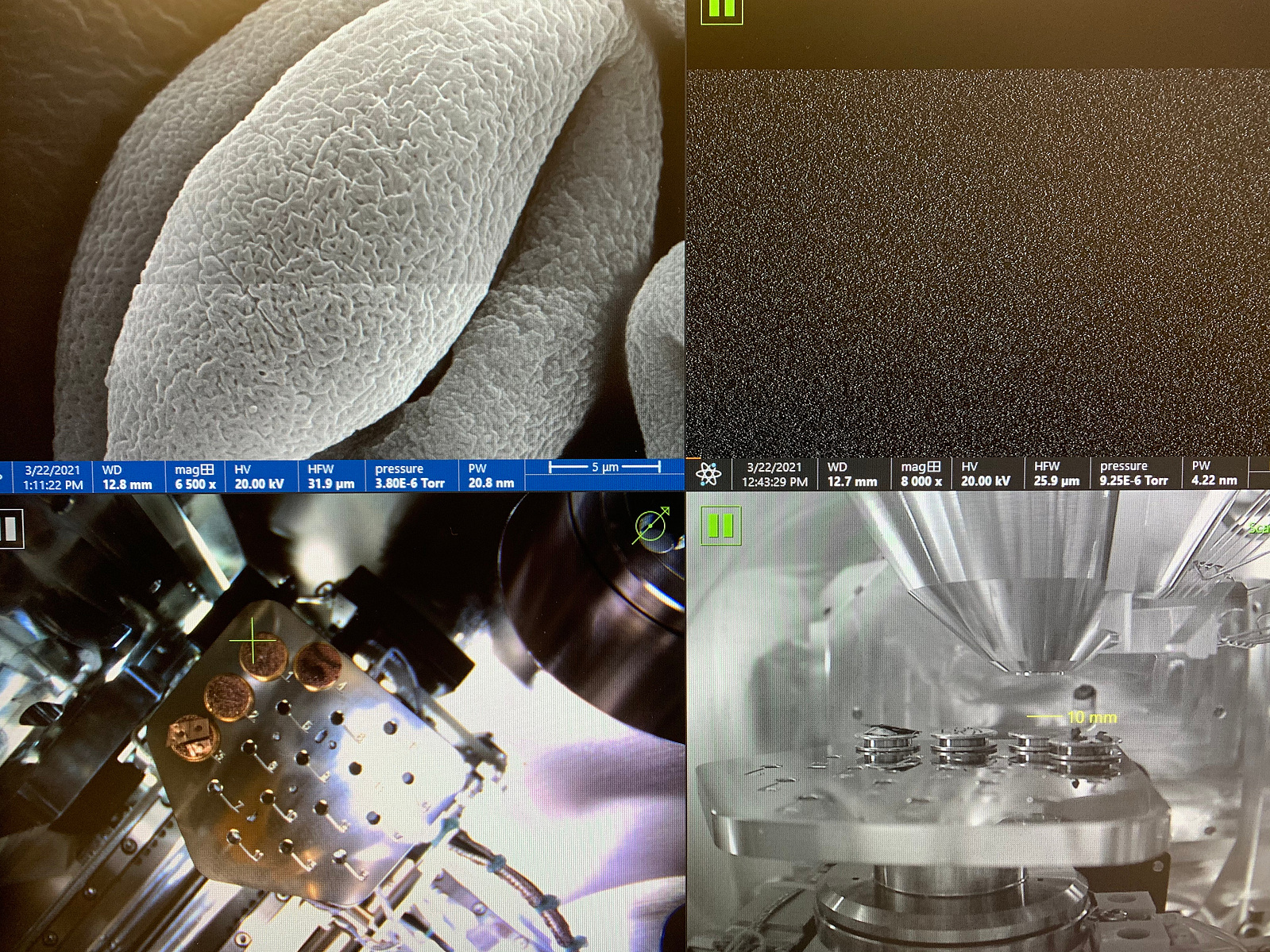Click the 5 µm scale bar
The image size is (1270, 952).
(x=604, y=467)
